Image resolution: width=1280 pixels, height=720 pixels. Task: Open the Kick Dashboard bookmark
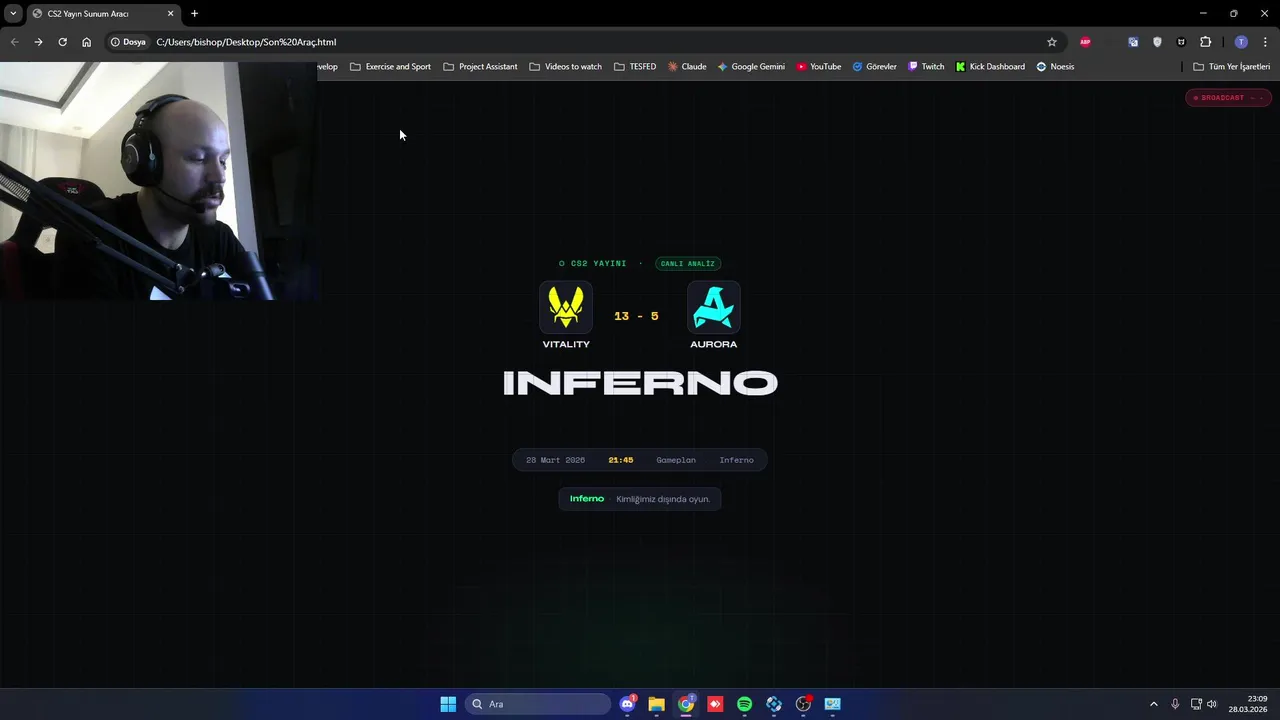coord(990,67)
